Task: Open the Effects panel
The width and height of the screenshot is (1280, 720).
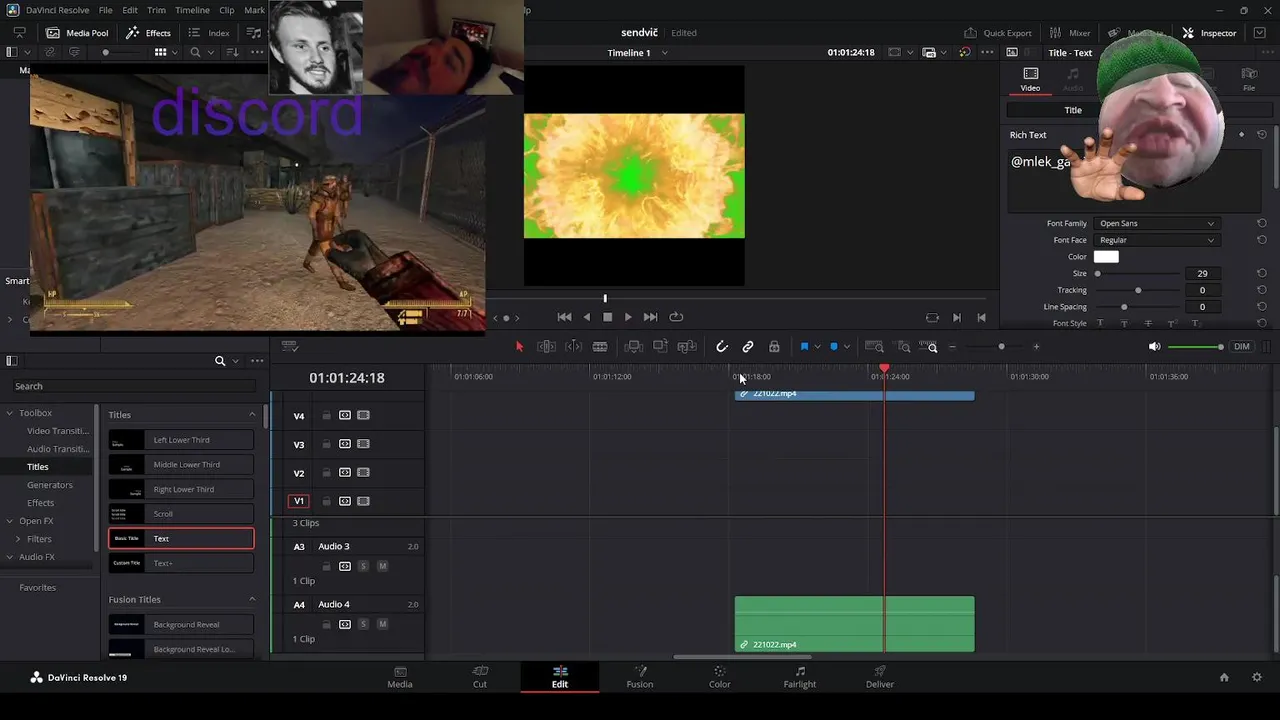Action: pyautogui.click(x=148, y=33)
